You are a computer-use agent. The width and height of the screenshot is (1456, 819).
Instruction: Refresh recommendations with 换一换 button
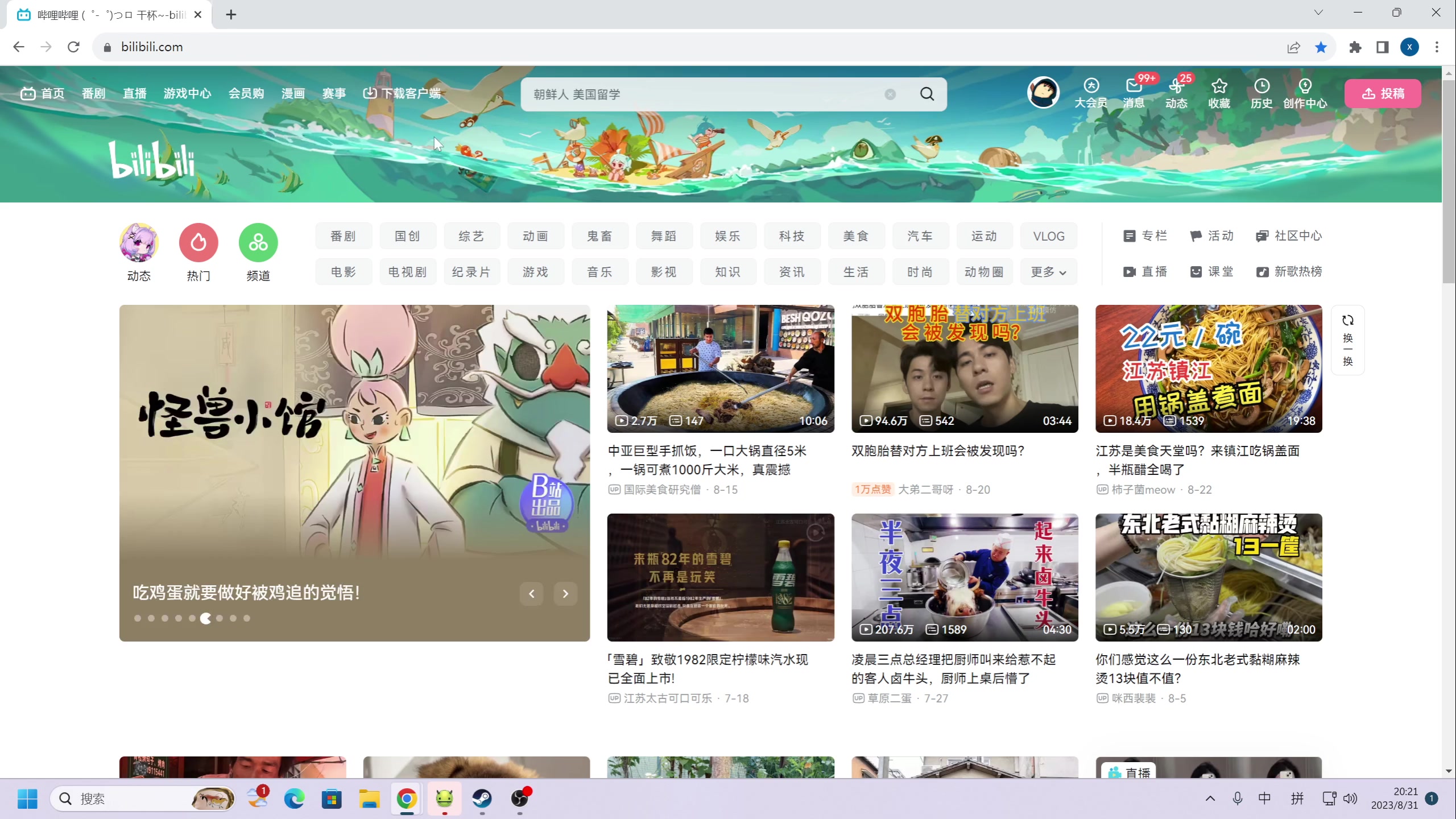click(1347, 340)
